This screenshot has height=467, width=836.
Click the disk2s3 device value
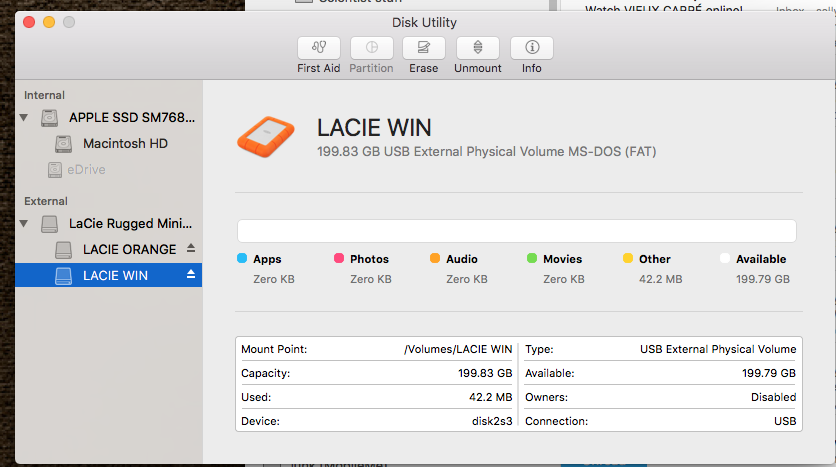492,421
